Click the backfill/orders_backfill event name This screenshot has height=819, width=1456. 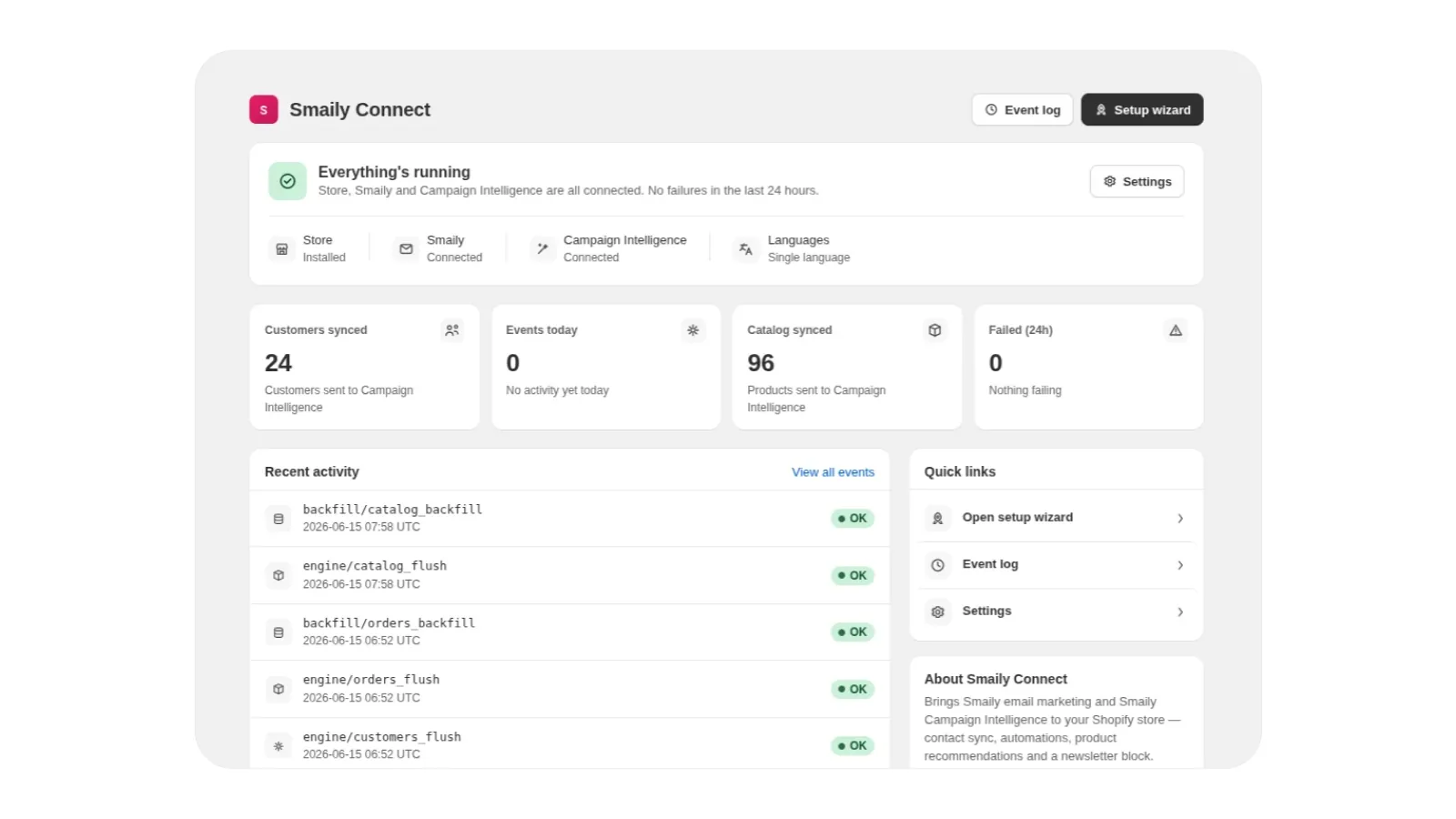(x=389, y=623)
